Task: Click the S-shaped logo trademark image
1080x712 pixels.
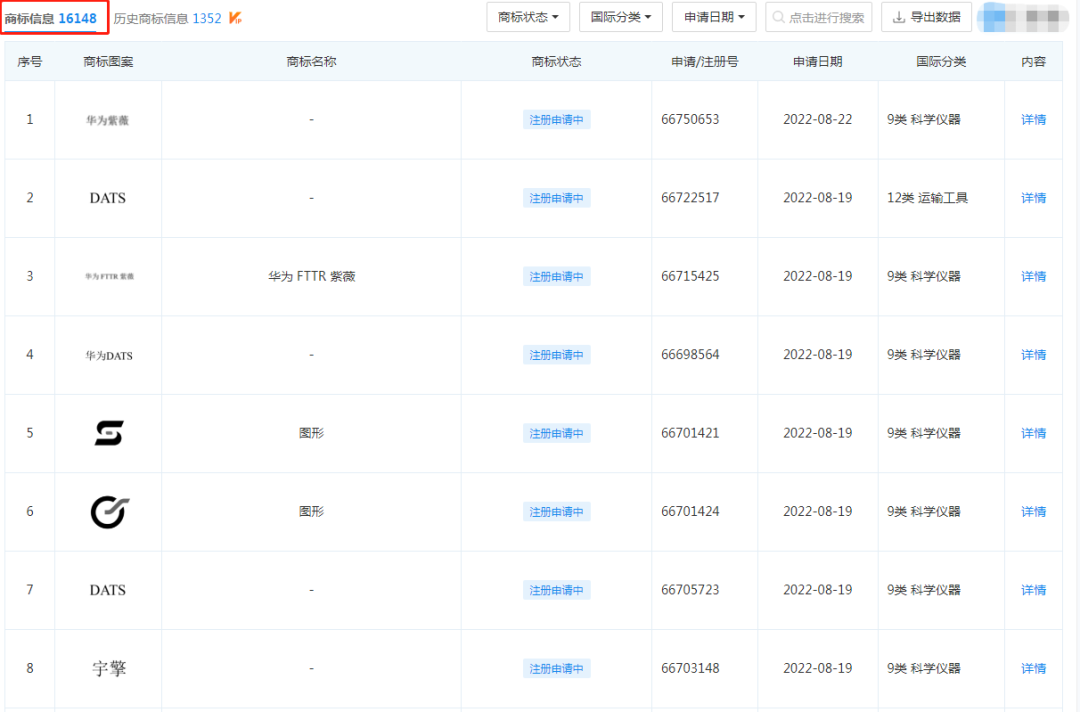Action: pos(109,433)
